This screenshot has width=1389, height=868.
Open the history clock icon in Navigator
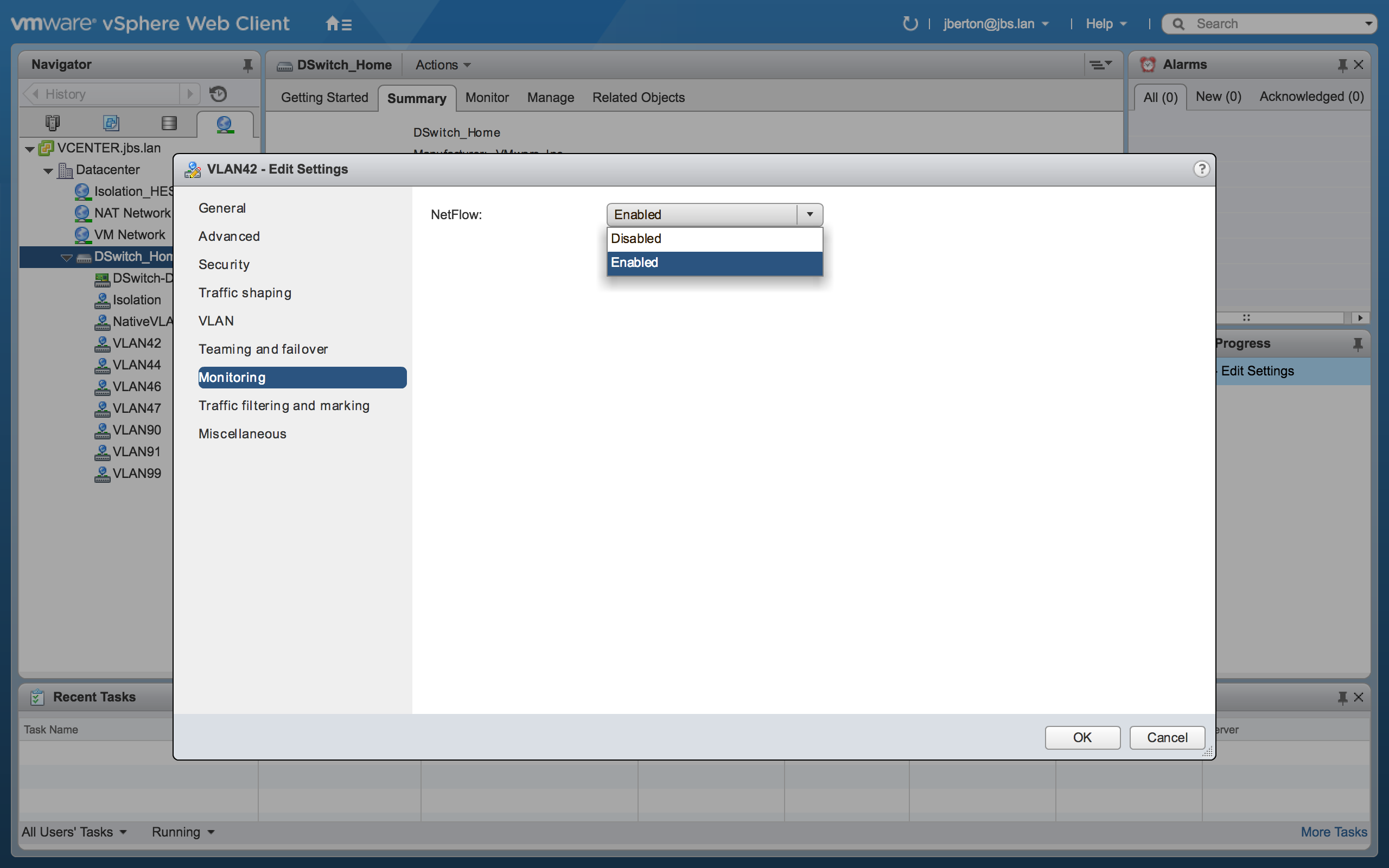pyautogui.click(x=218, y=93)
